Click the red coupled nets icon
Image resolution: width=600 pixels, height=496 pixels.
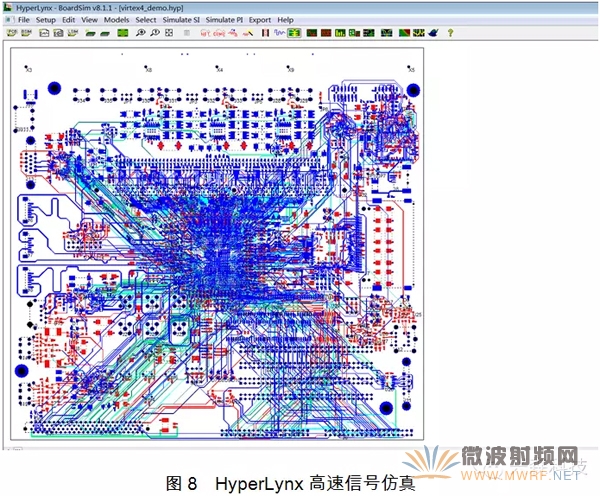[x=233, y=33]
